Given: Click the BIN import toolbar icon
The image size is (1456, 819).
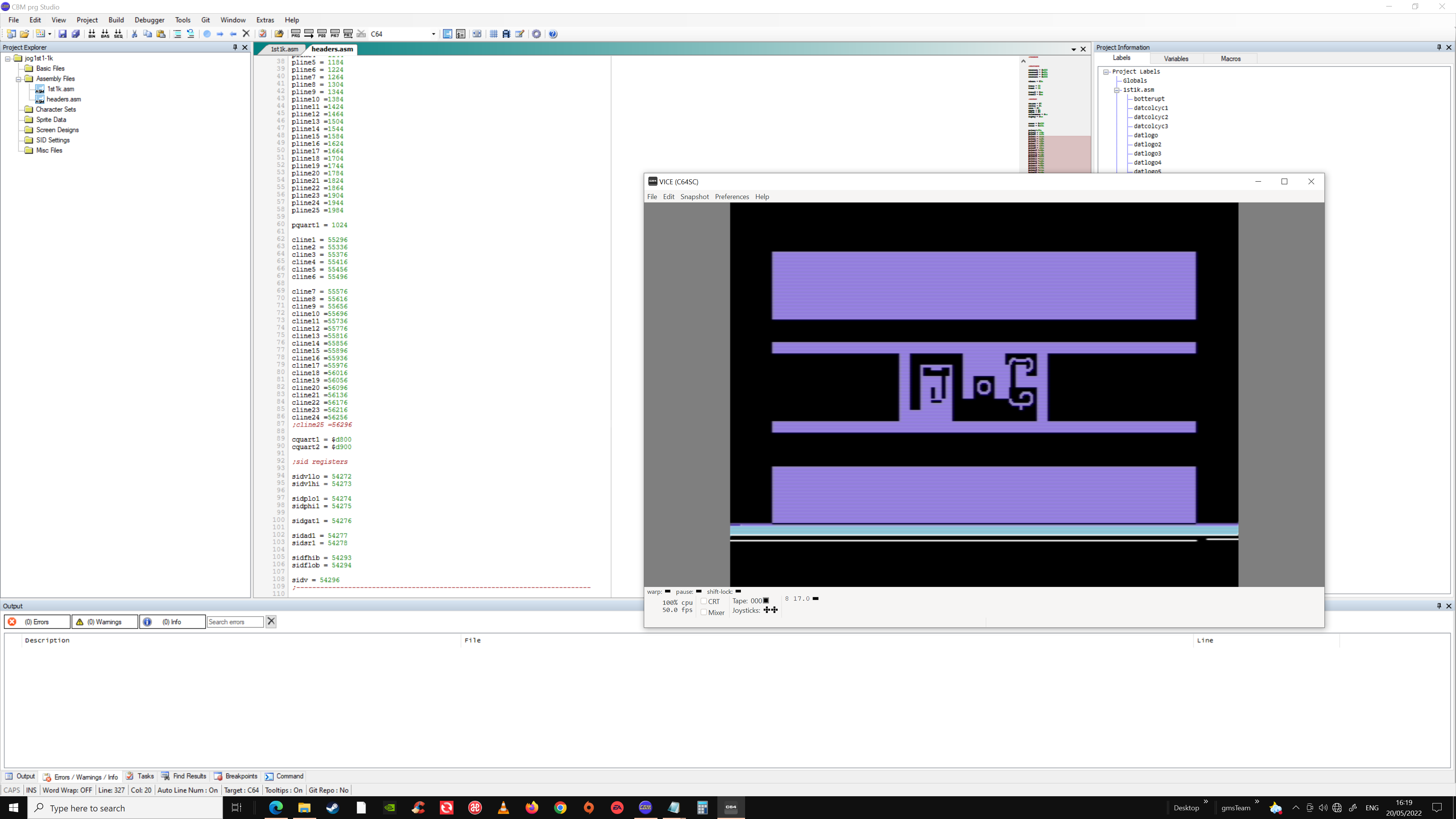Looking at the screenshot, I should (91, 34).
